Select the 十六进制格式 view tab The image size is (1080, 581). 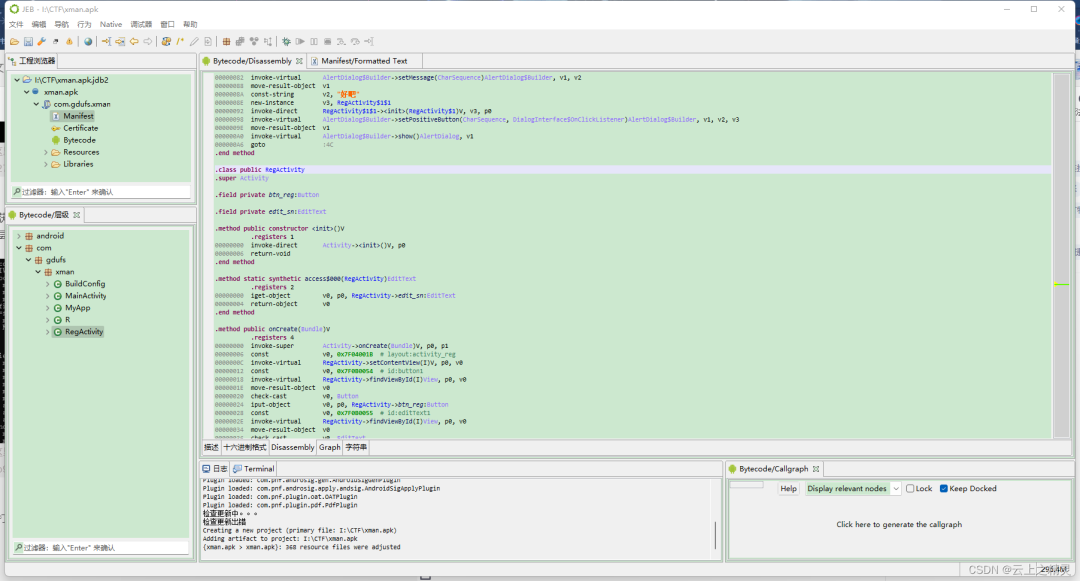pos(245,447)
